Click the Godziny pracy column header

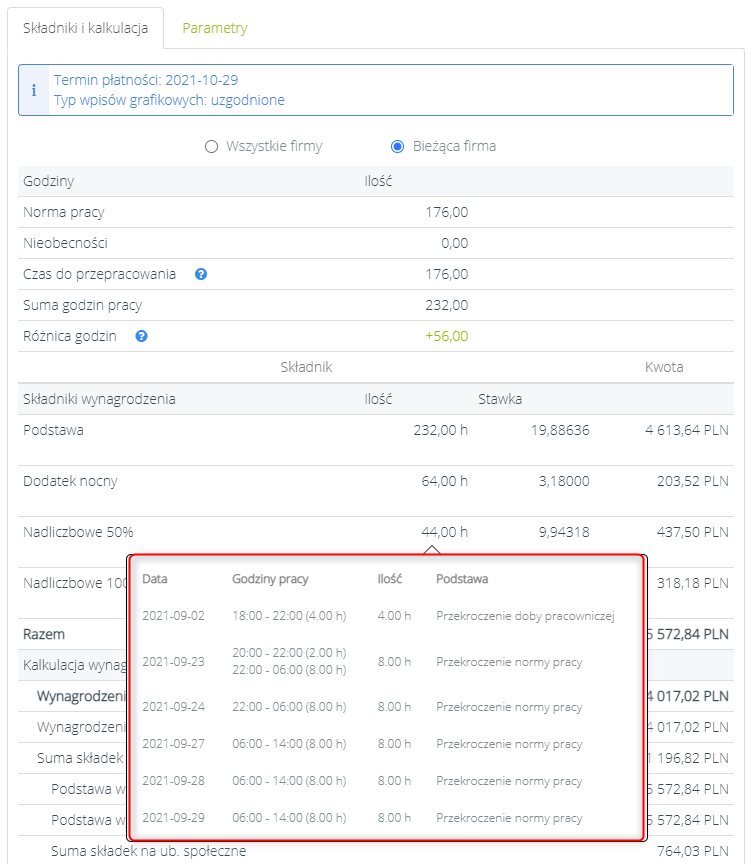click(x=270, y=579)
